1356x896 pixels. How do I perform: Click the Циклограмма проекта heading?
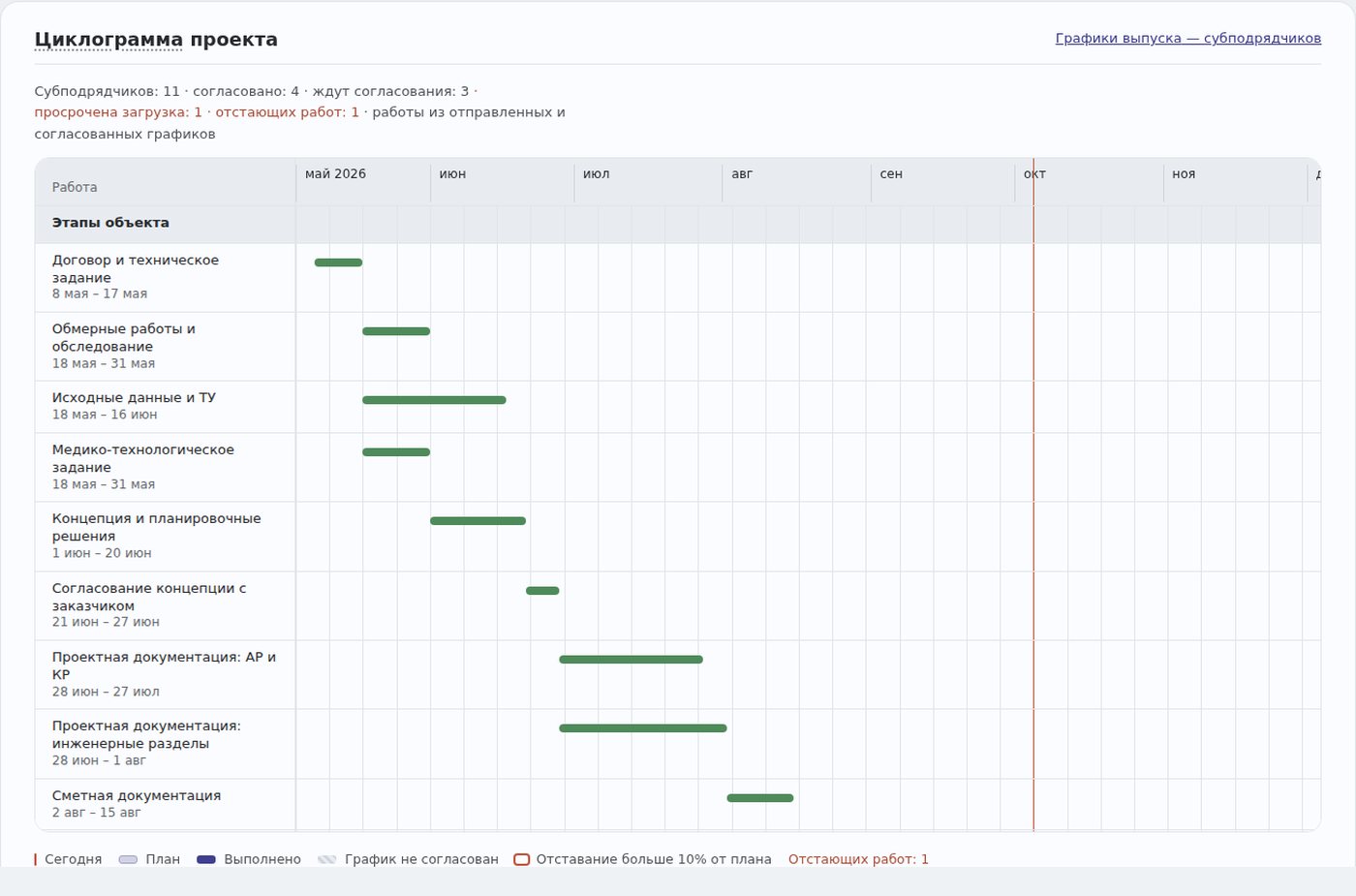pyautogui.click(x=156, y=40)
